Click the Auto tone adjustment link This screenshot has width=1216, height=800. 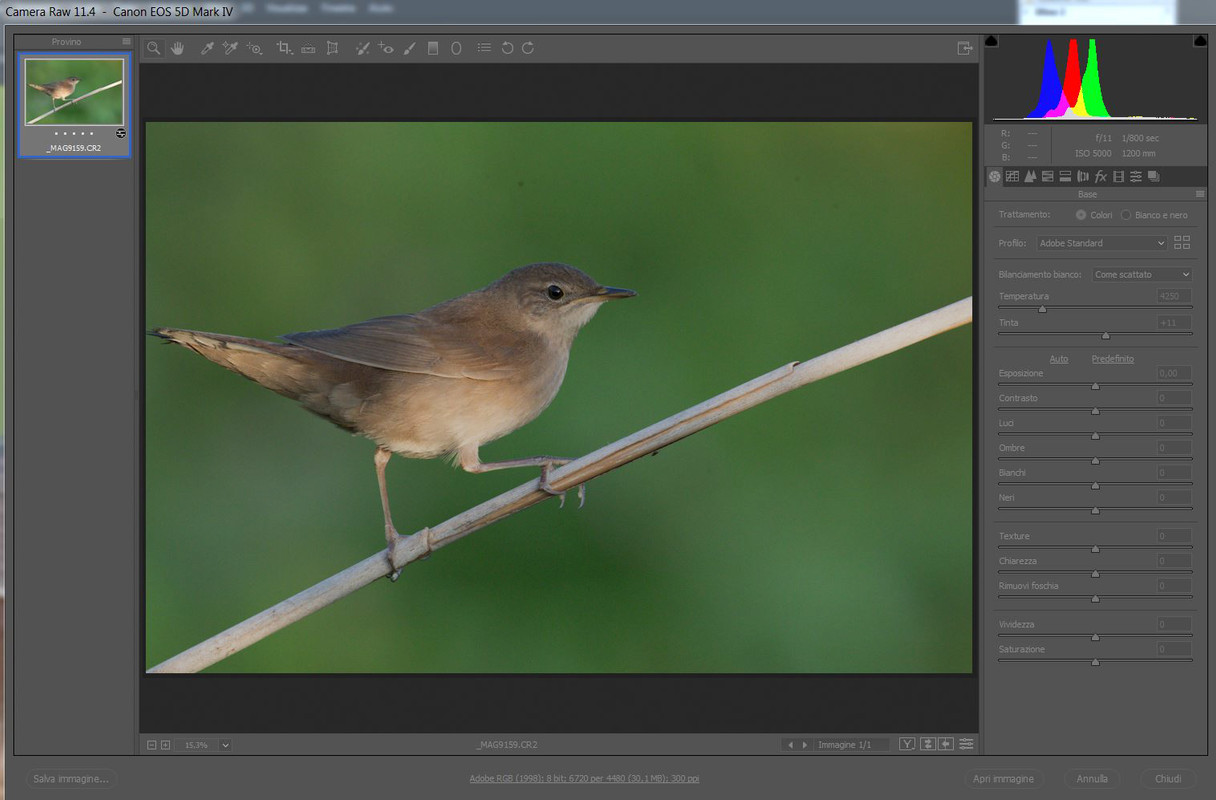[1058, 359]
